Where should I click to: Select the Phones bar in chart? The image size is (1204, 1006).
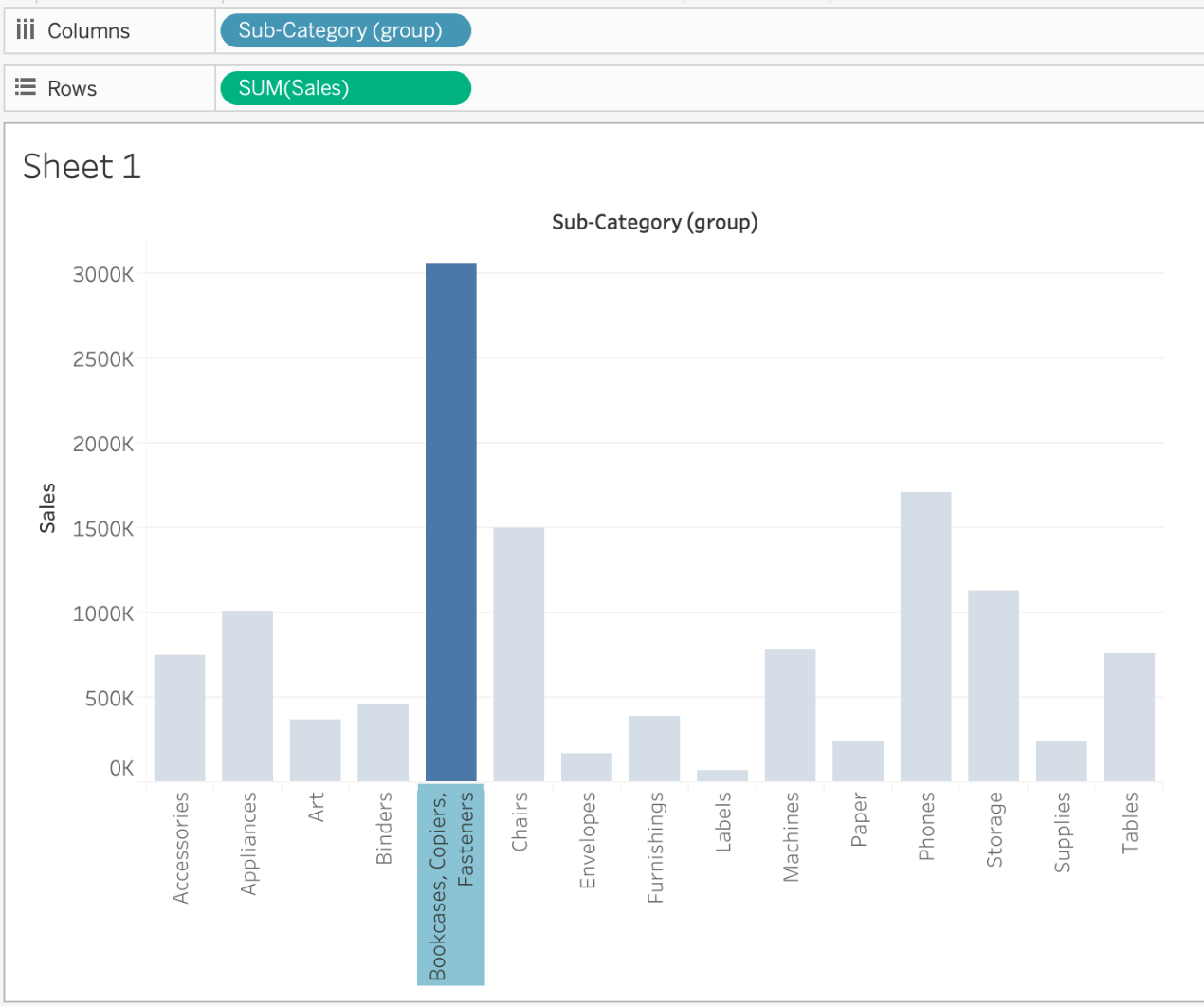925,636
